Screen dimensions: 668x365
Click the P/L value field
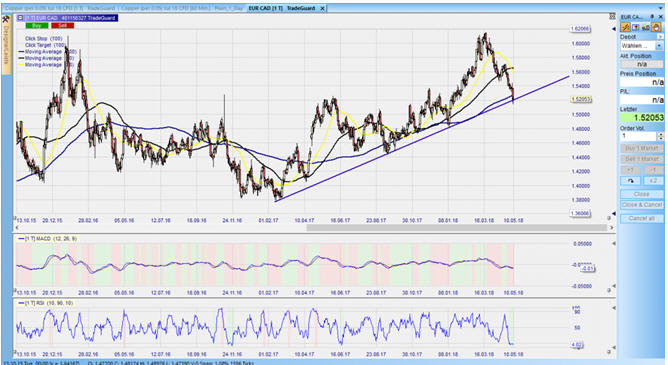642,100
